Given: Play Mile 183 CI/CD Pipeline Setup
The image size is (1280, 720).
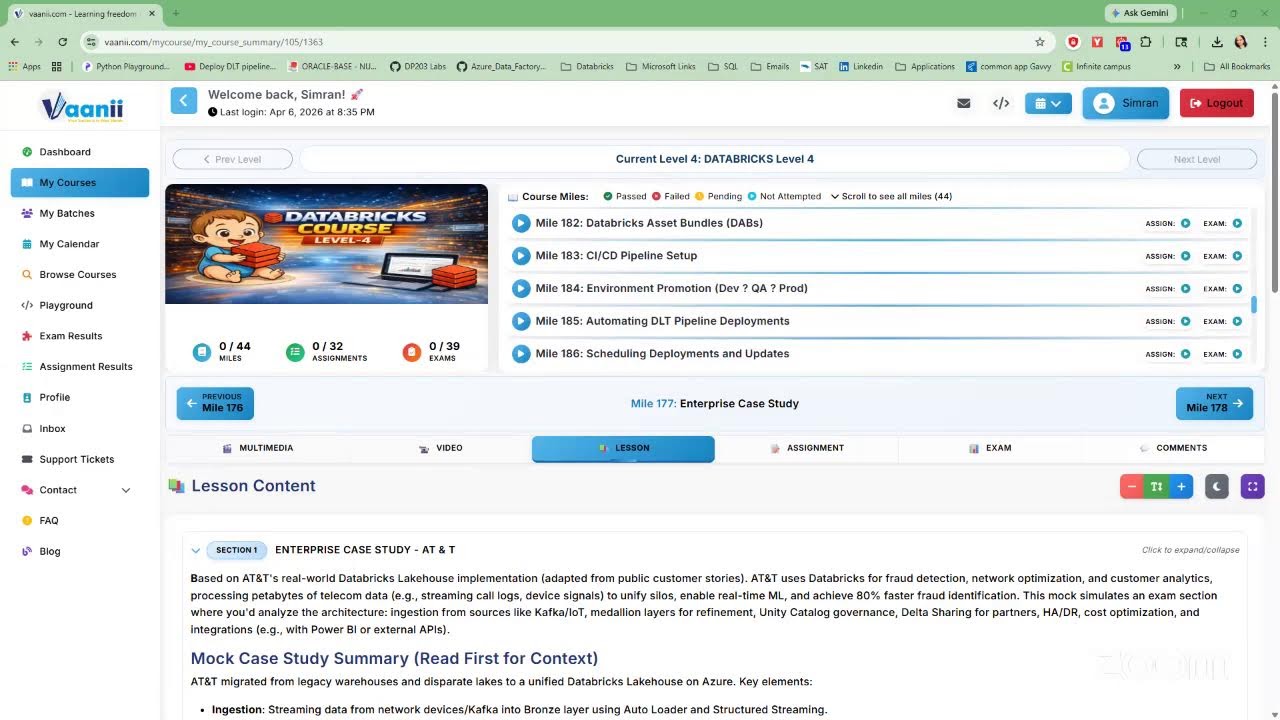Looking at the screenshot, I should tap(521, 256).
